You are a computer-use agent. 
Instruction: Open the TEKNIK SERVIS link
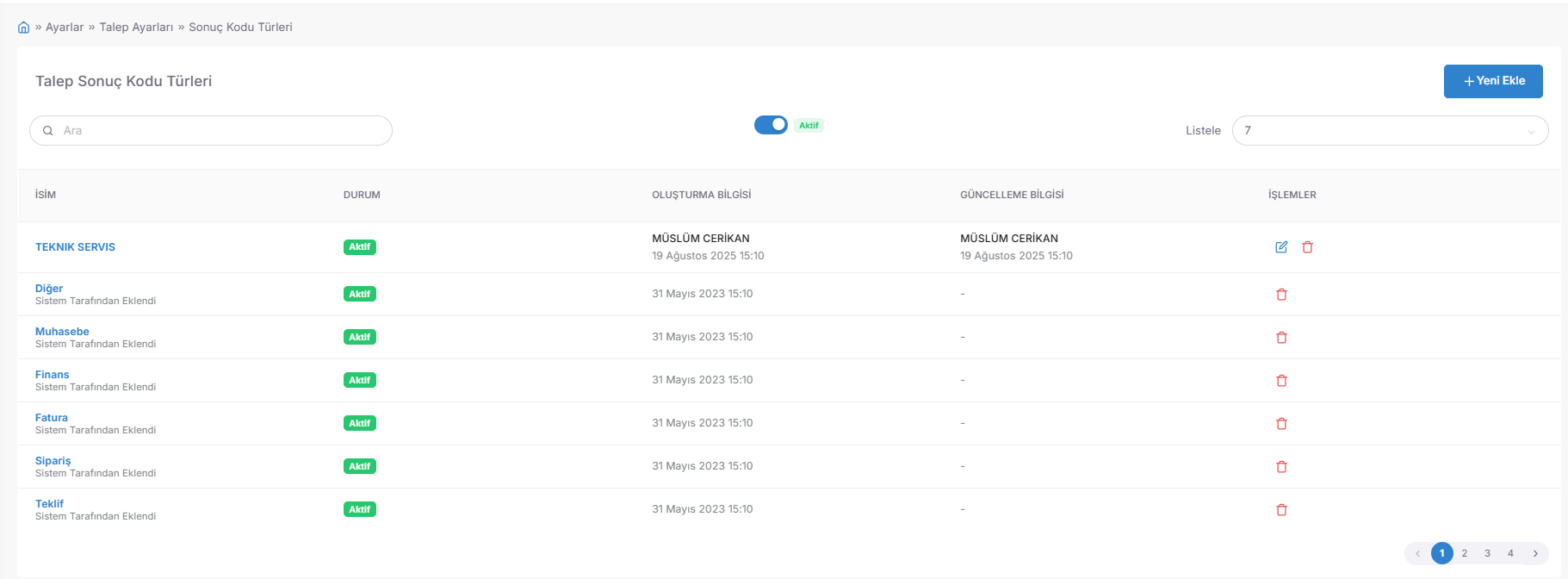75,247
